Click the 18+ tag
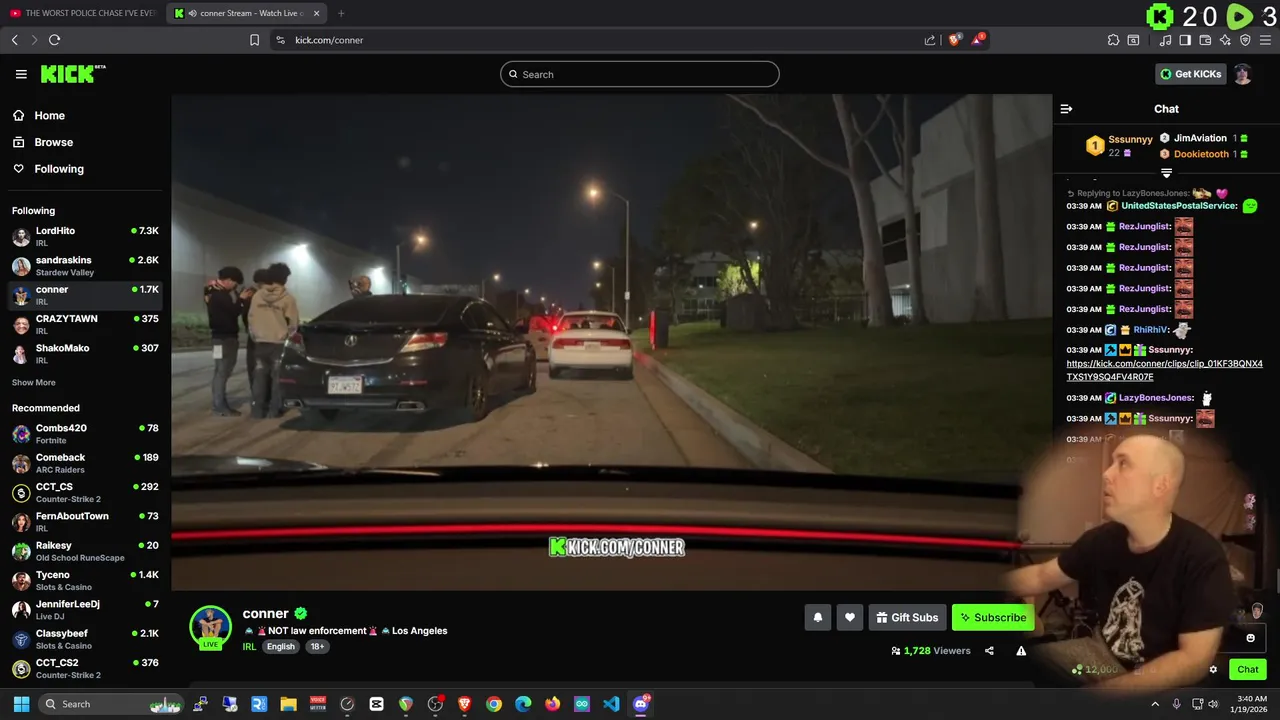Image resolution: width=1280 pixels, height=720 pixels. (x=317, y=647)
